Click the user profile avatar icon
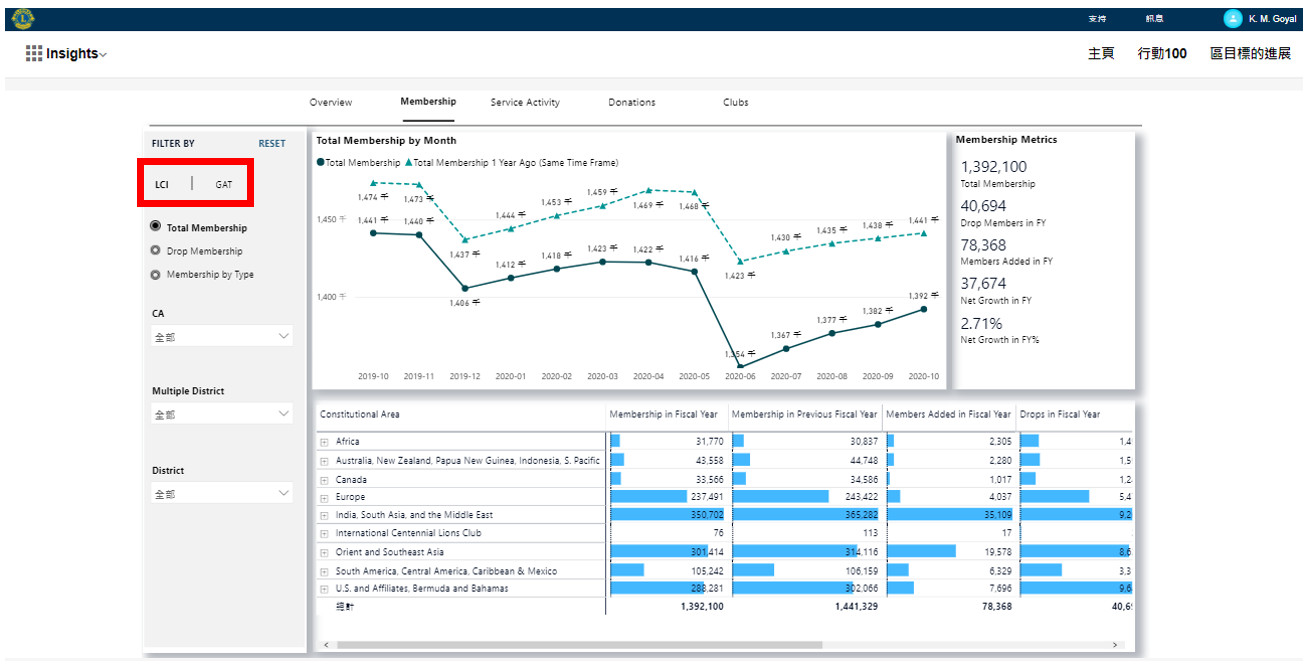The width and height of the screenshot is (1308, 672). [1232, 19]
